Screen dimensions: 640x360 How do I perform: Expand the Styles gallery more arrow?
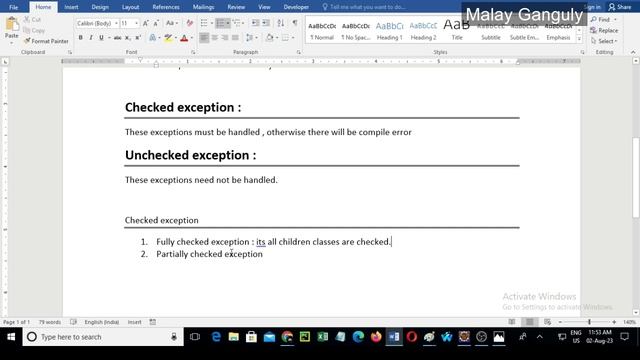point(579,39)
